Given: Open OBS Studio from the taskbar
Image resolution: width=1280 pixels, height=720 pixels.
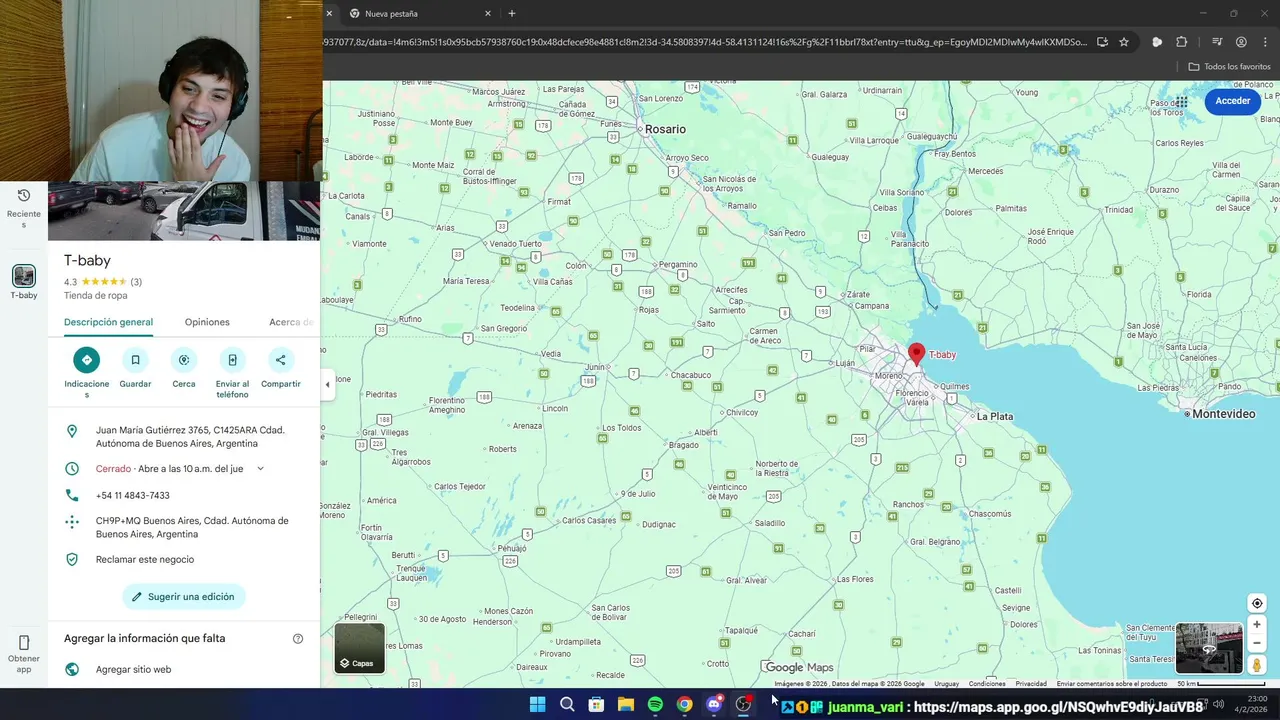Looking at the screenshot, I should pyautogui.click(x=743, y=705).
